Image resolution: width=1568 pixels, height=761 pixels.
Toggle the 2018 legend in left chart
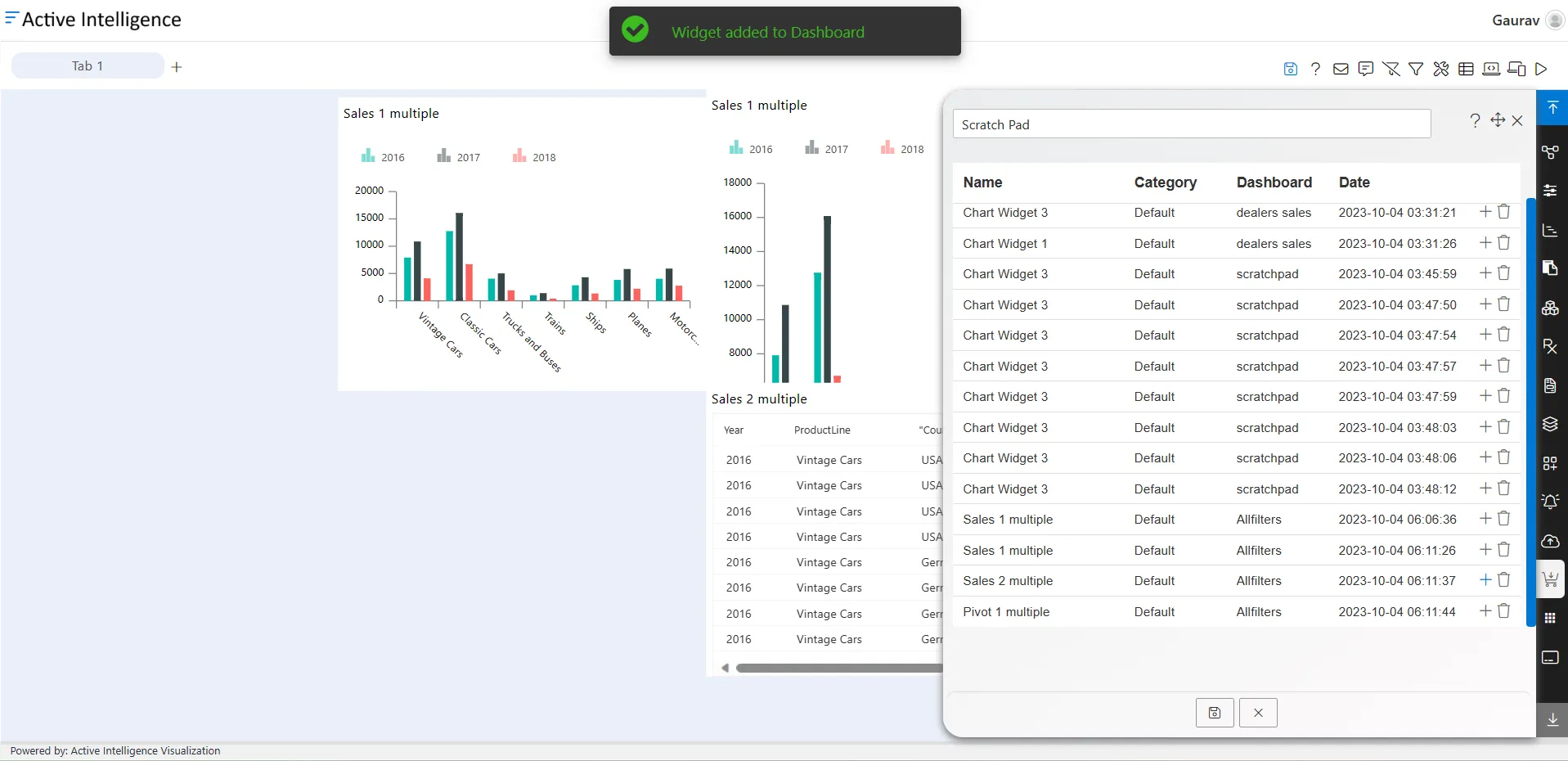[x=534, y=156]
